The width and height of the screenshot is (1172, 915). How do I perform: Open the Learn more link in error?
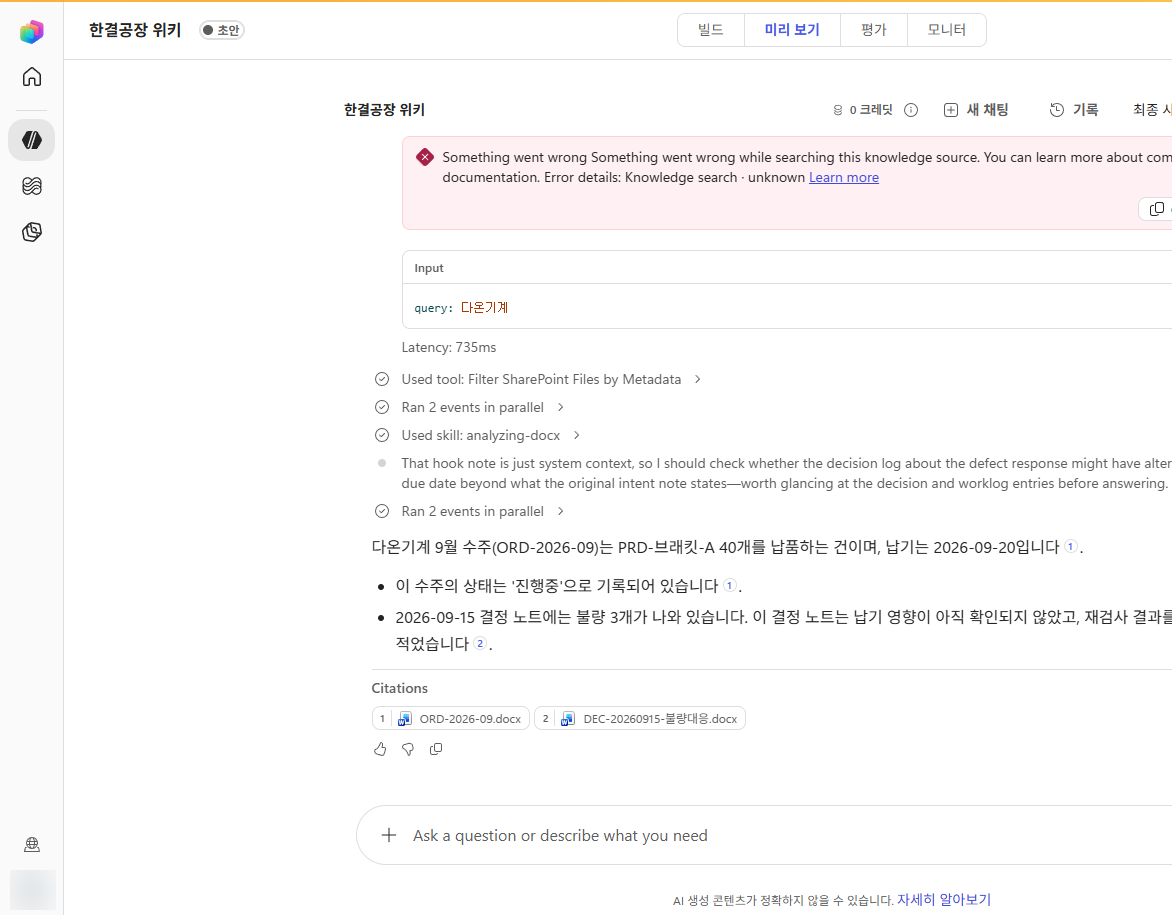tap(843, 177)
